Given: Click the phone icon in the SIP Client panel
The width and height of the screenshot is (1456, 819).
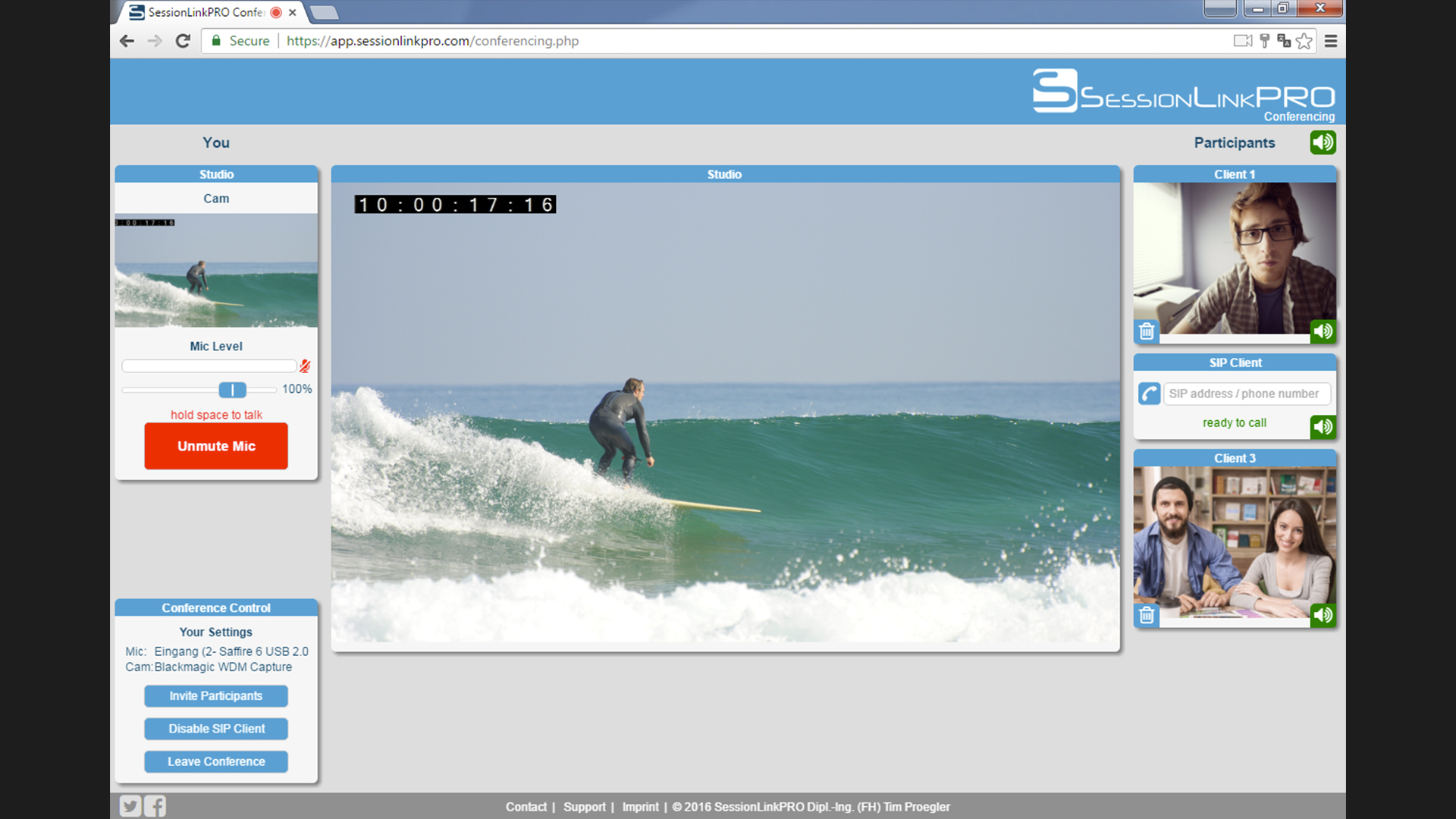Looking at the screenshot, I should (x=1148, y=394).
